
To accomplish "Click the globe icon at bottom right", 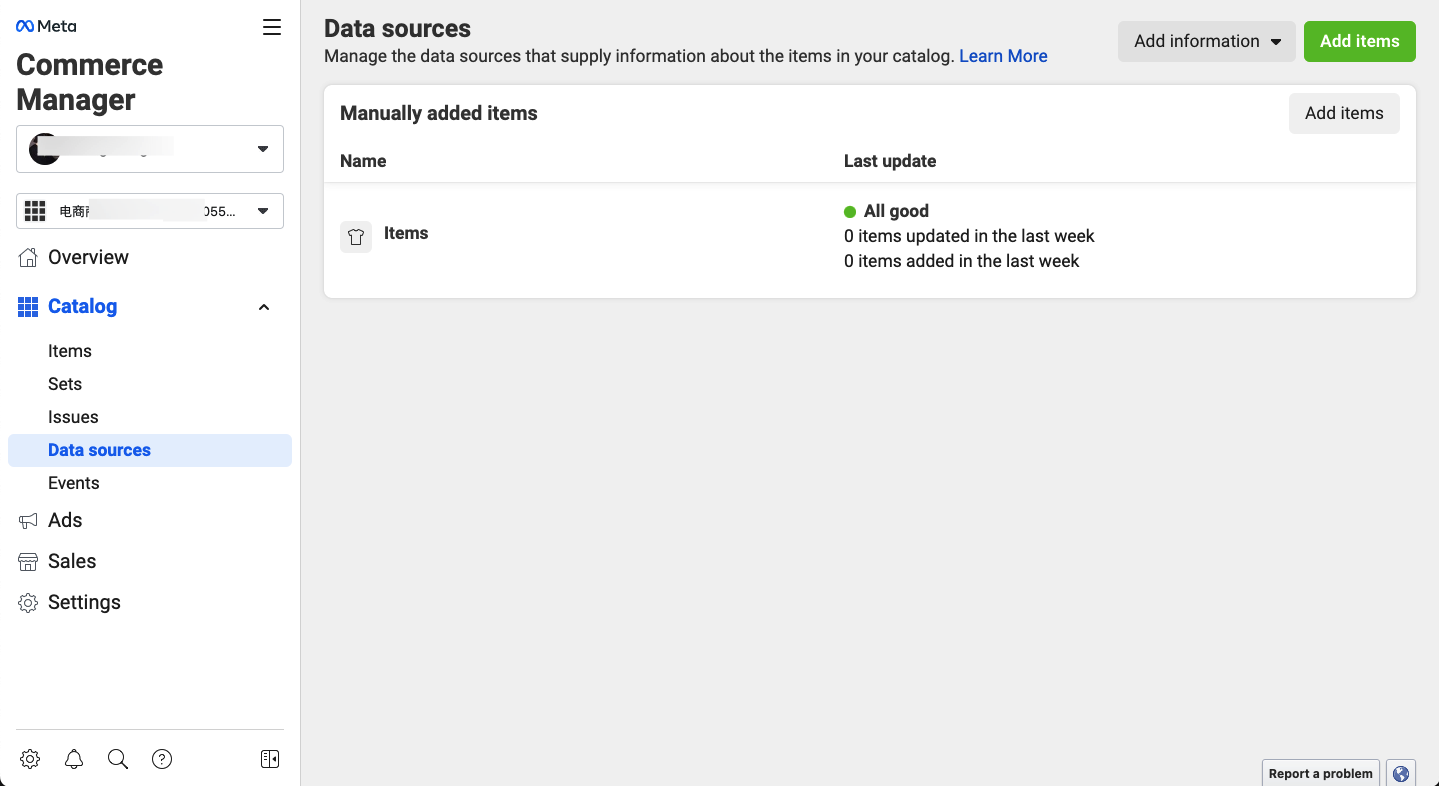I will (1401, 773).
